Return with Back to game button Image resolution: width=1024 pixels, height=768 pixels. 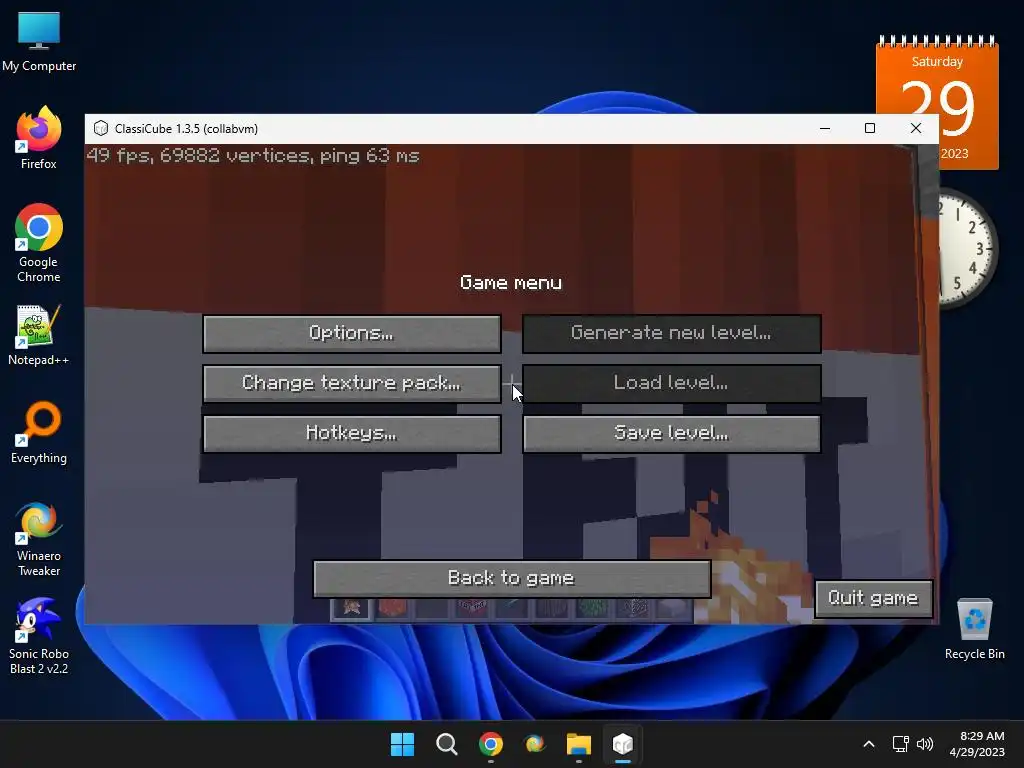(512, 579)
